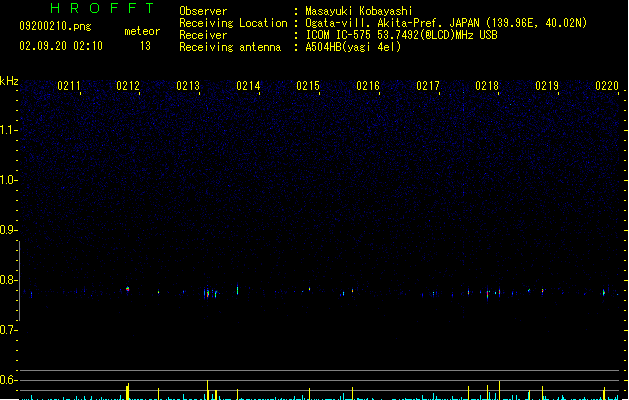Click the Observer label
This screenshot has width=629, height=400.
click(x=203, y=11)
